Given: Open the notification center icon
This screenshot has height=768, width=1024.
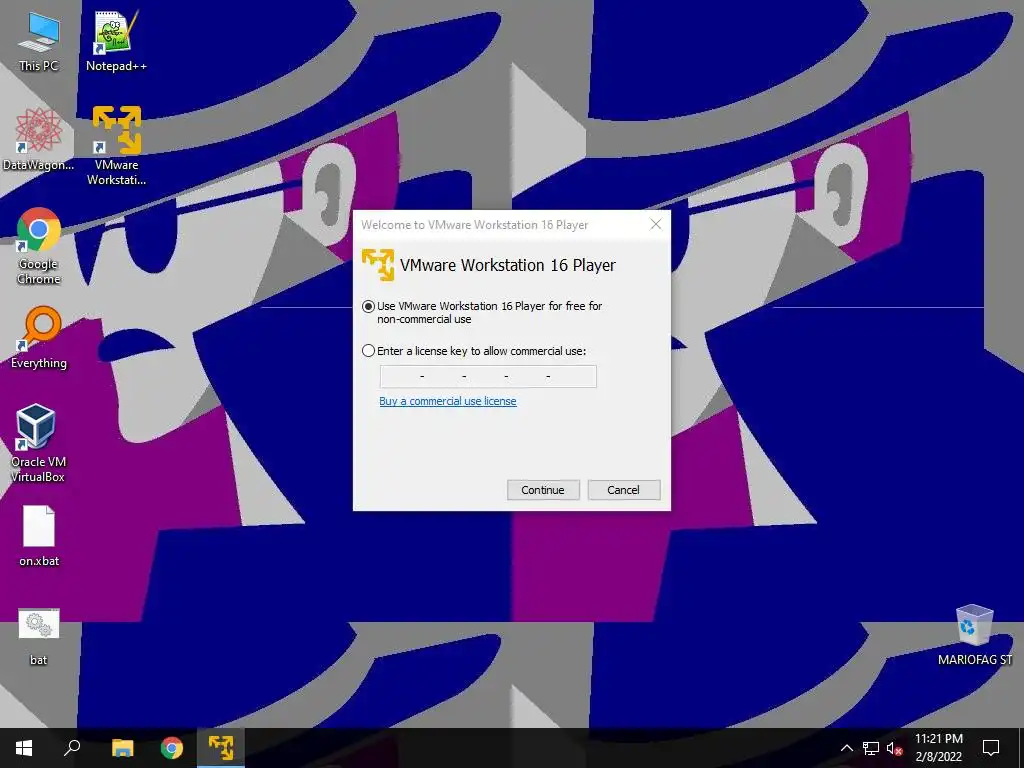Looking at the screenshot, I should coord(991,748).
